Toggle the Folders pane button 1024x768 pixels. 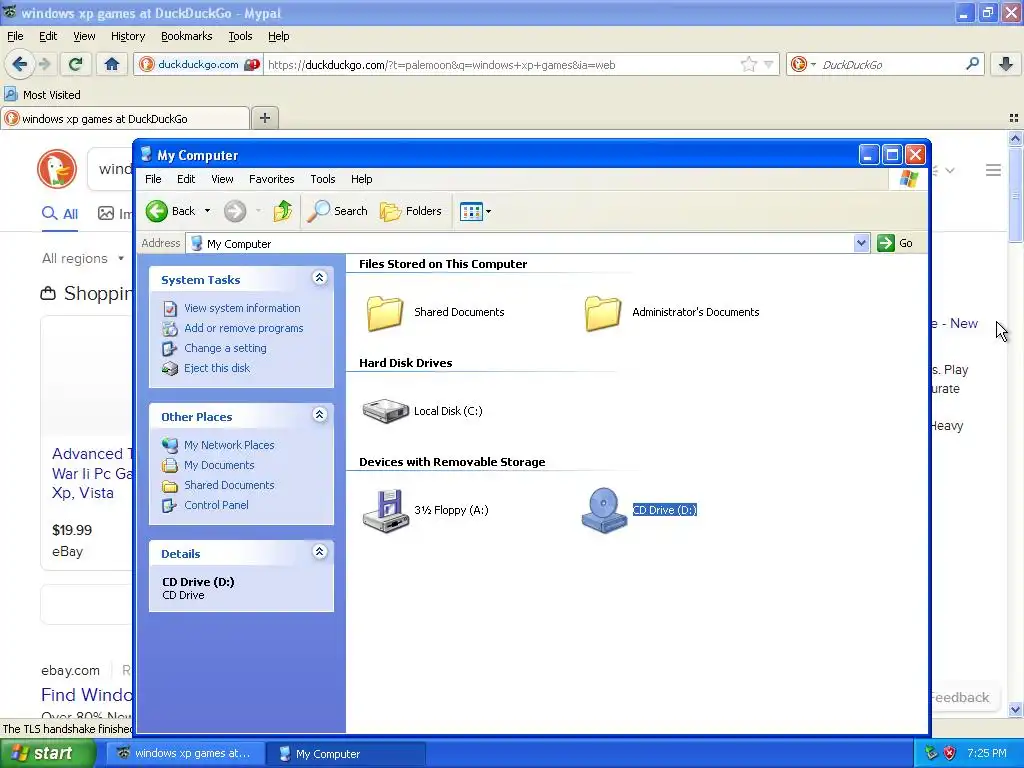tap(411, 211)
